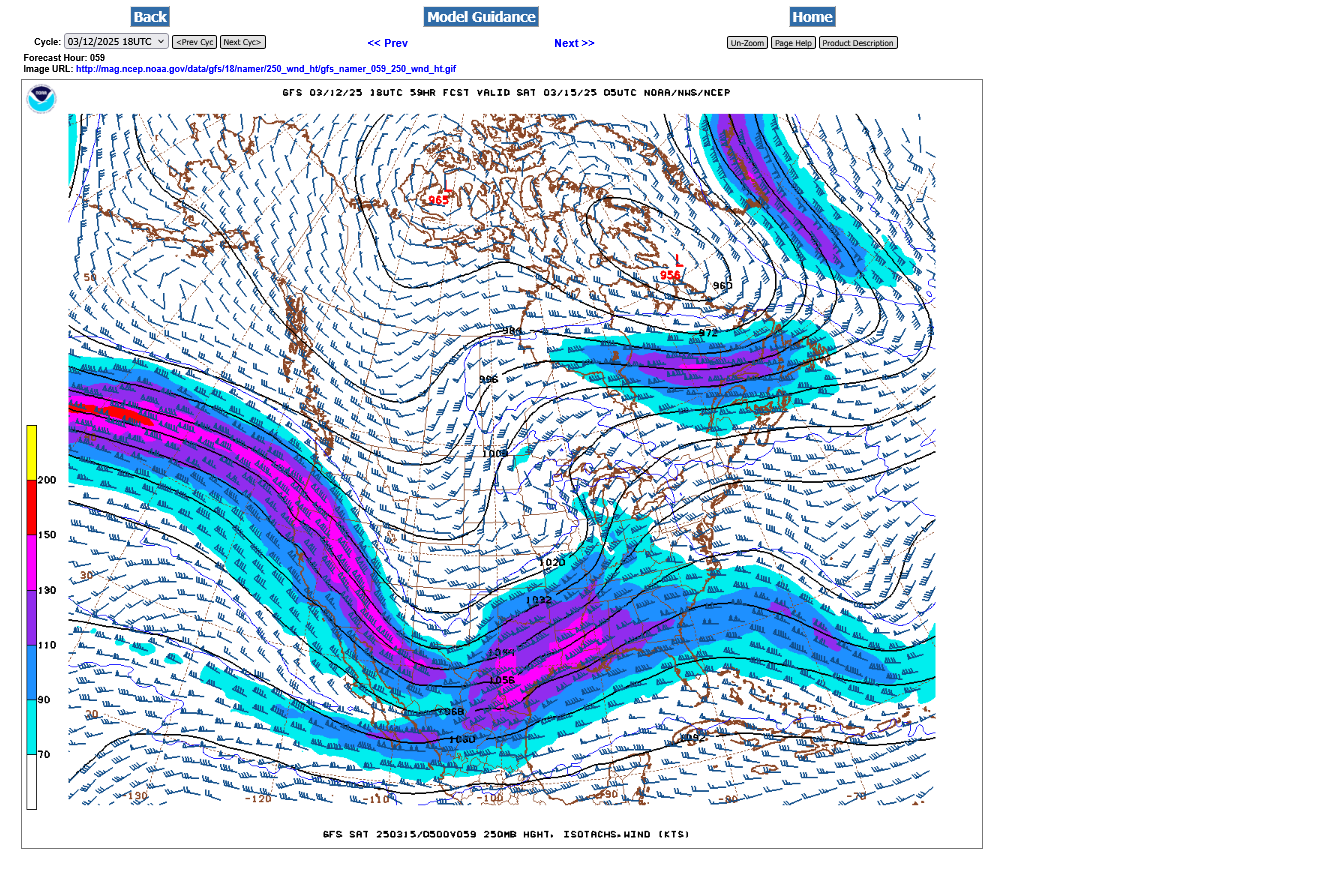Open the Model Guidance page
The height and width of the screenshot is (873, 1321).
pos(481,16)
